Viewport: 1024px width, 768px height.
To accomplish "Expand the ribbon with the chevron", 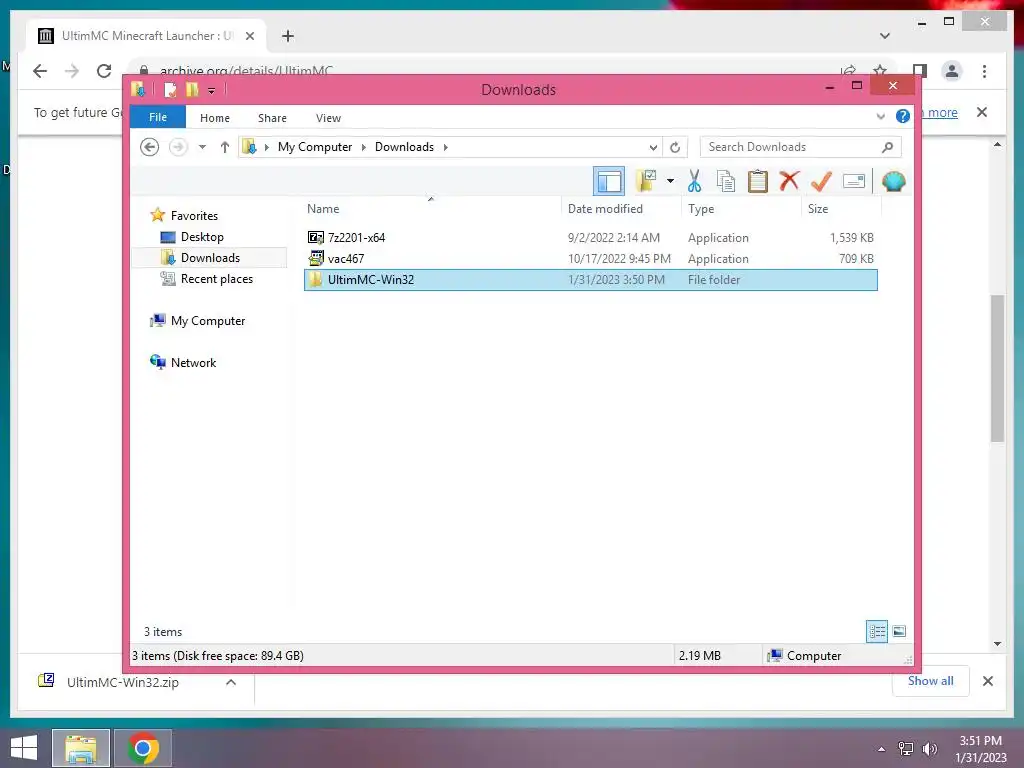I will pyautogui.click(x=880, y=116).
